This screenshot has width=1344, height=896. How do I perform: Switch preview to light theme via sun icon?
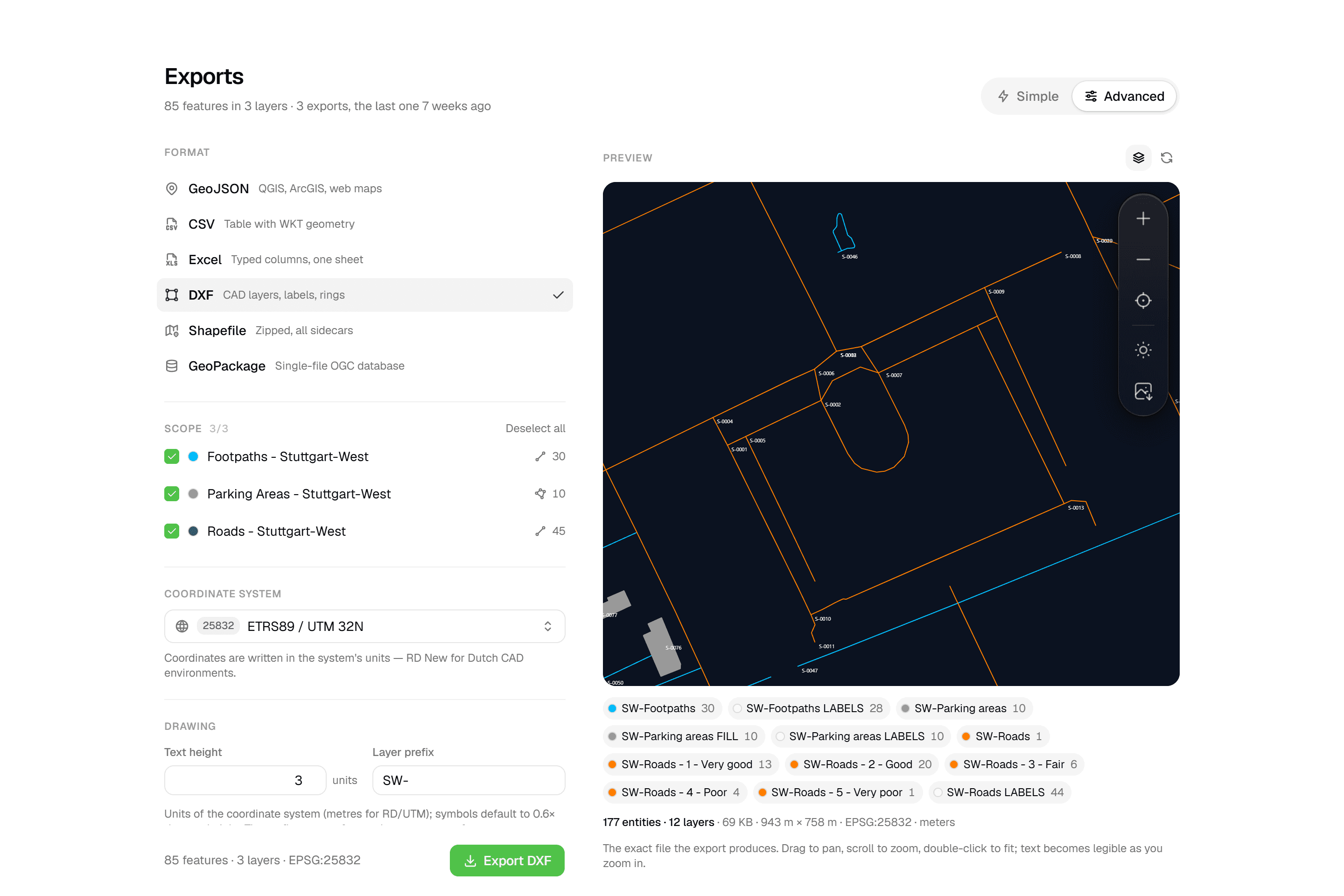[x=1143, y=350]
